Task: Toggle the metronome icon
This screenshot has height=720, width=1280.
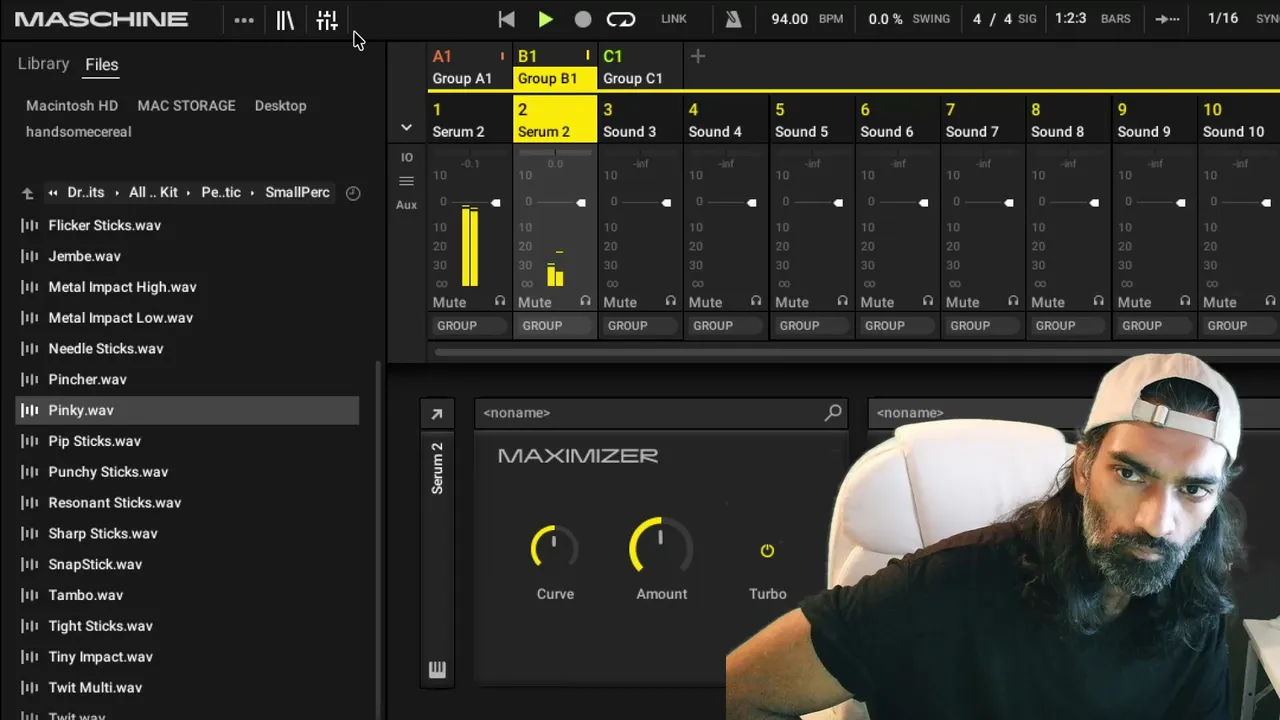Action: pos(734,19)
